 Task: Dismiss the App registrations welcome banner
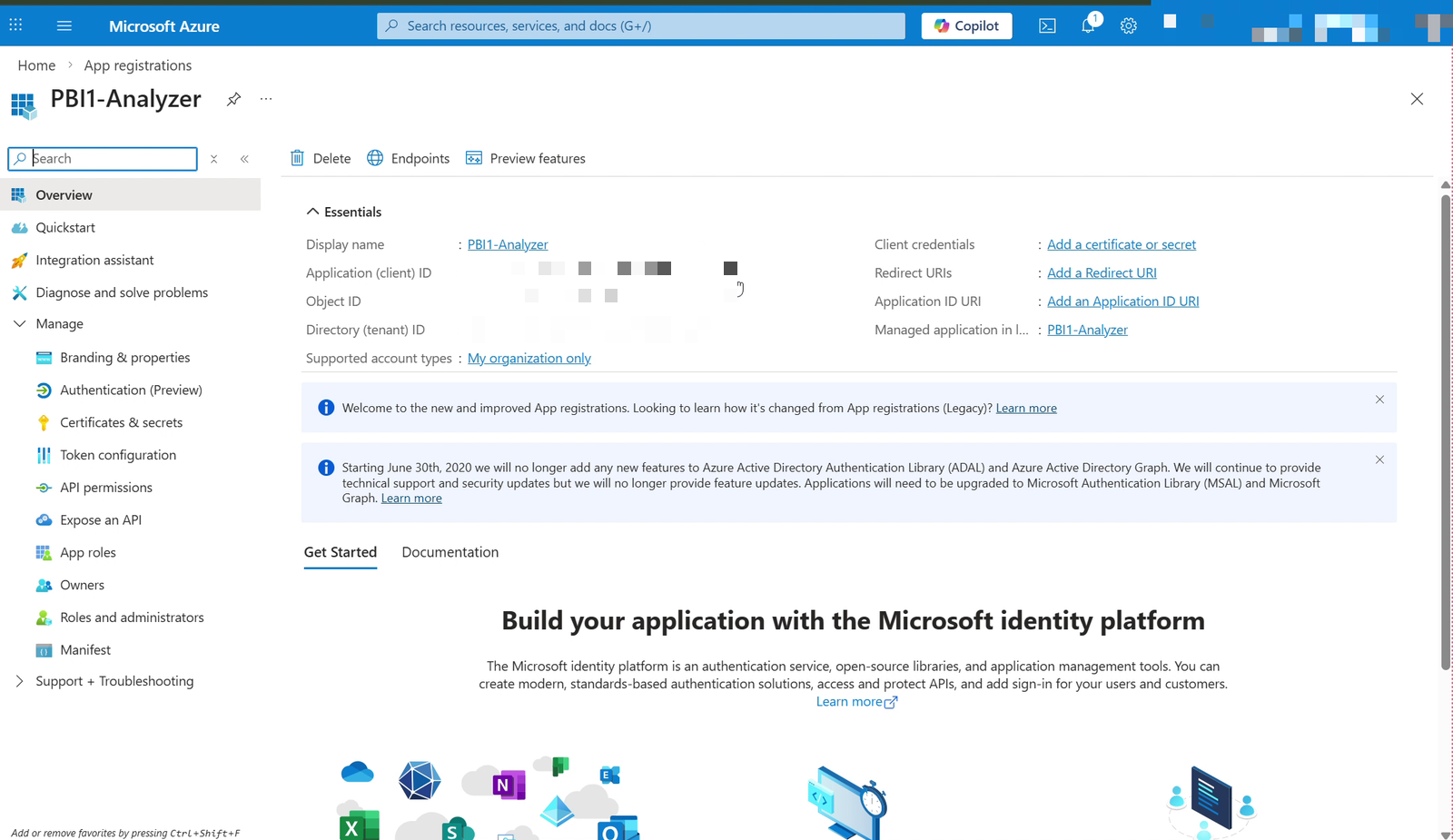point(1379,400)
